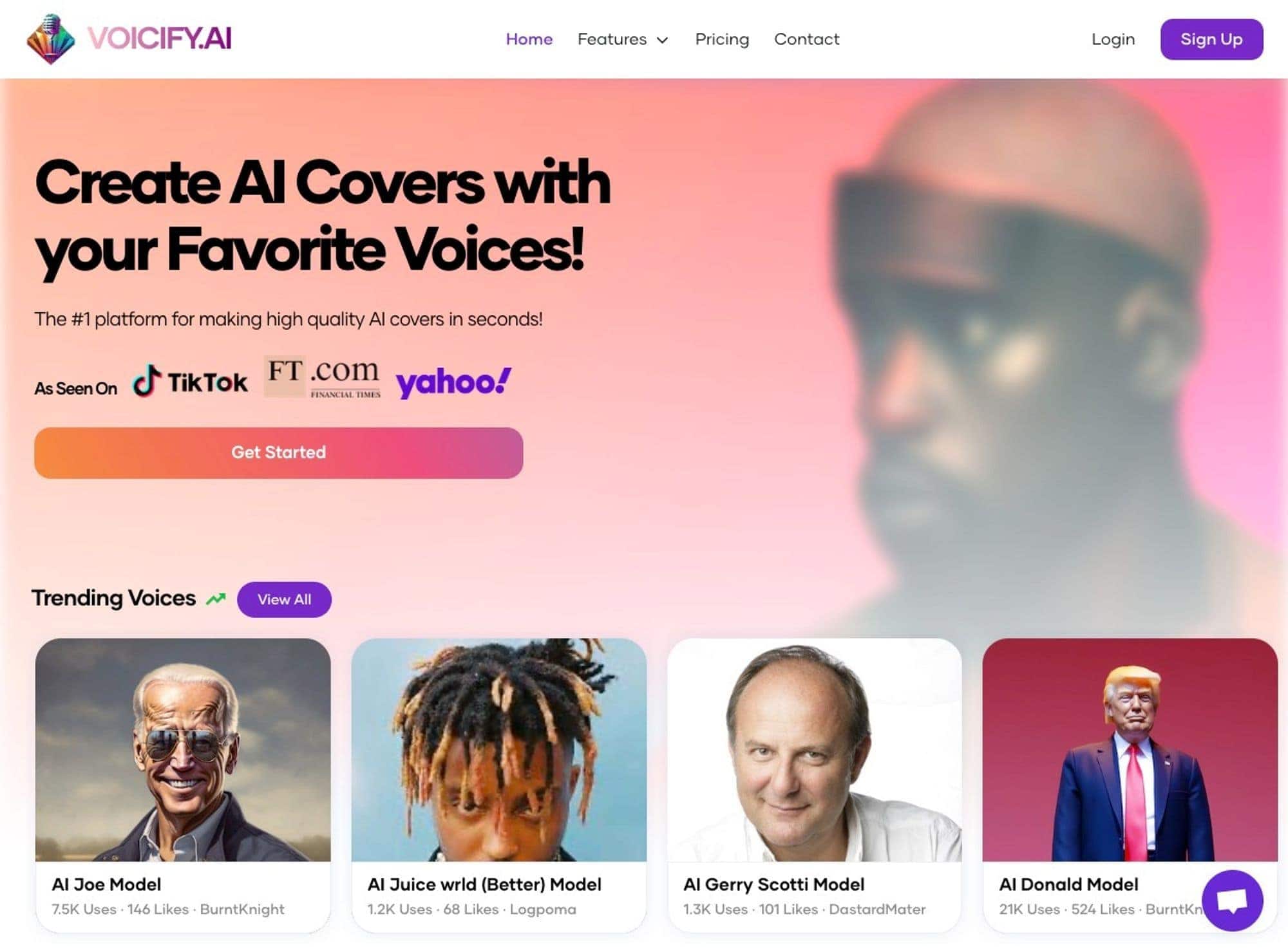This screenshot has height=952, width=1288.
Task: Click the Get Started gradient button
Action: [279, 453]
